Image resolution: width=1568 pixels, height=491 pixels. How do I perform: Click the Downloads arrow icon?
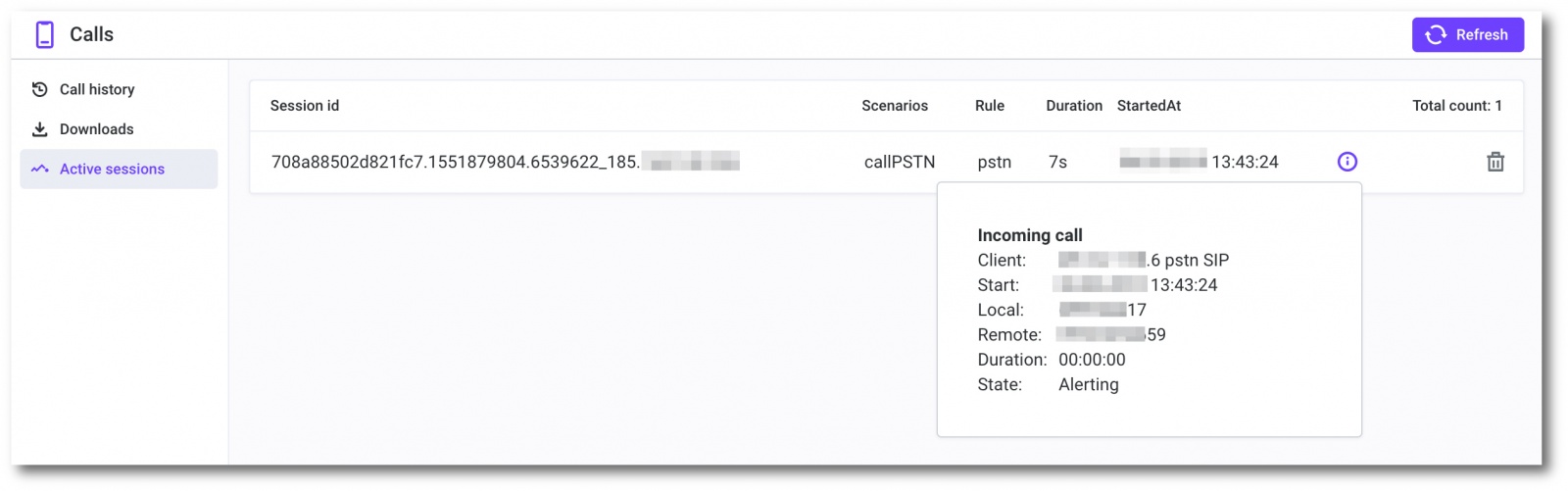[x=39, y=129]
